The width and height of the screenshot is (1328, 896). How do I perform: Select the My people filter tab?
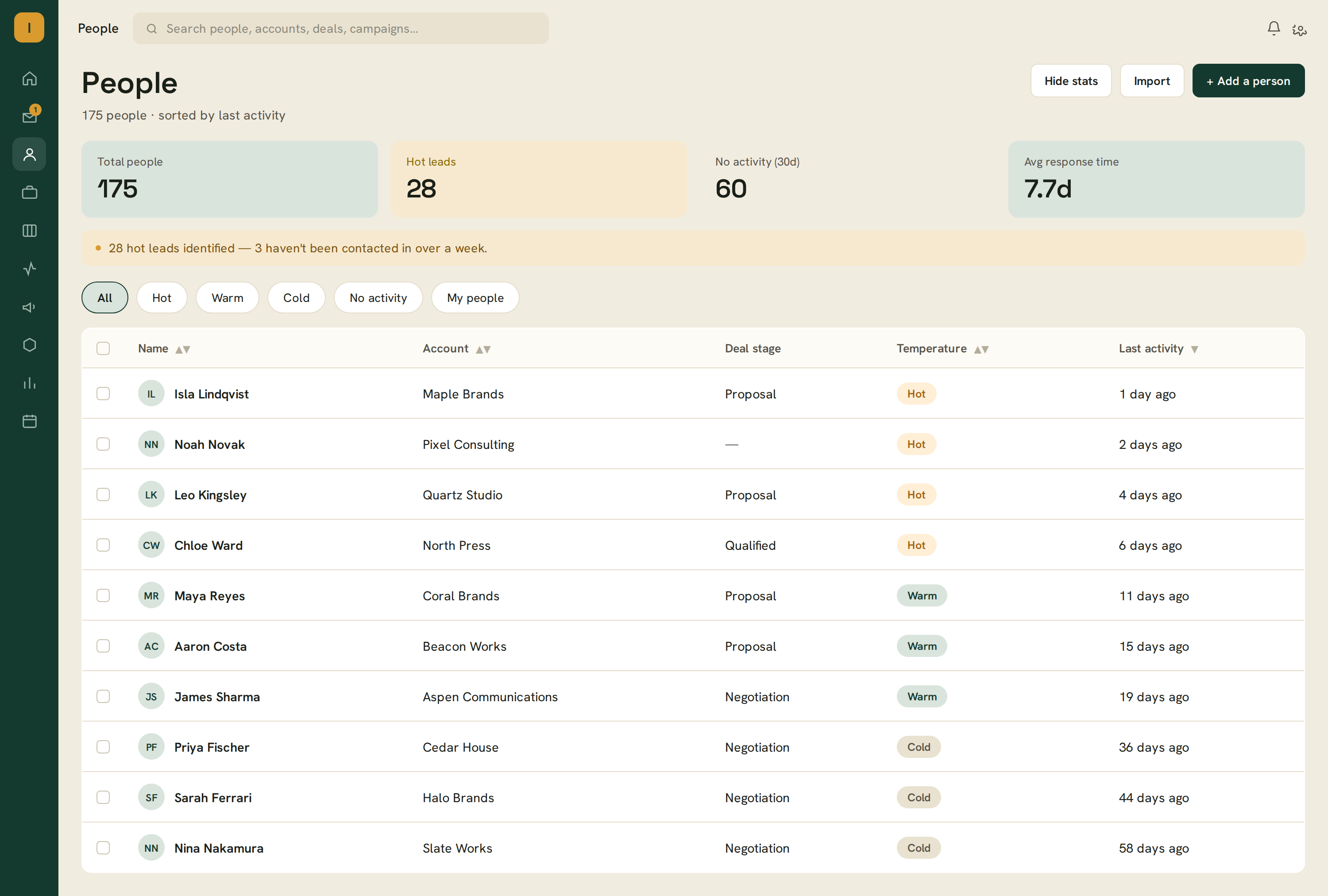[475, 298]
